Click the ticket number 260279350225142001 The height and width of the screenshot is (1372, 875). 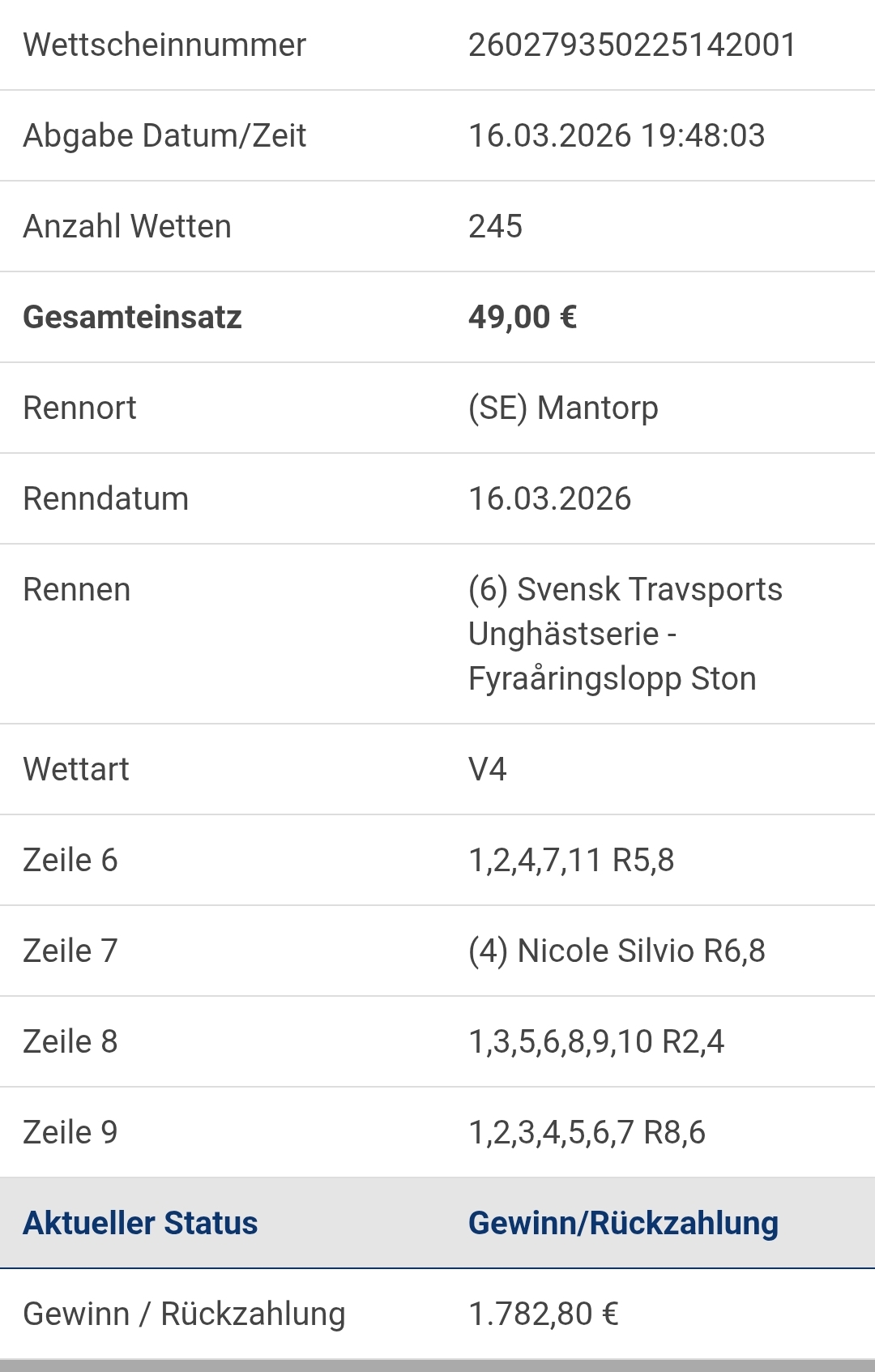click(632, 45)
